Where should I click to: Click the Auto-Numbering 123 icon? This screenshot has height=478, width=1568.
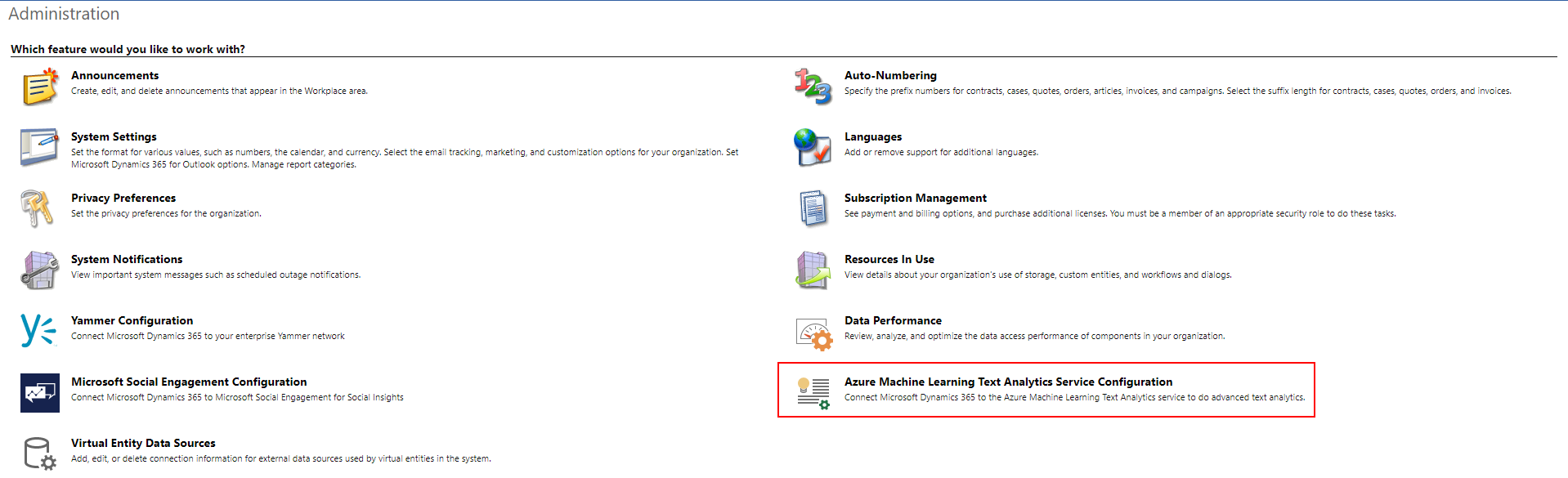813,87
